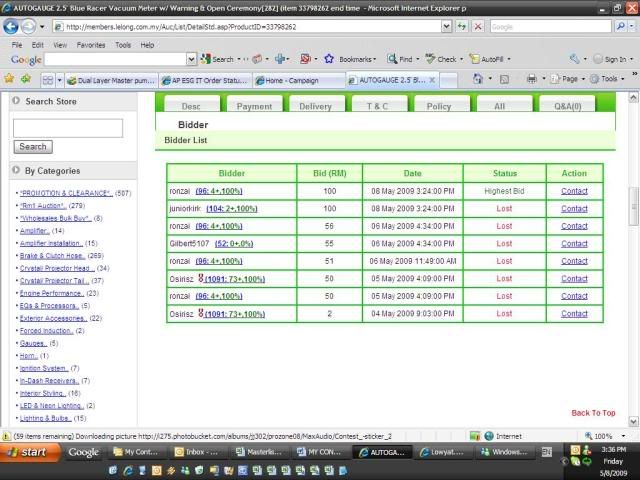
Task: Switch to the Payment tab
Action: point(254,106)
